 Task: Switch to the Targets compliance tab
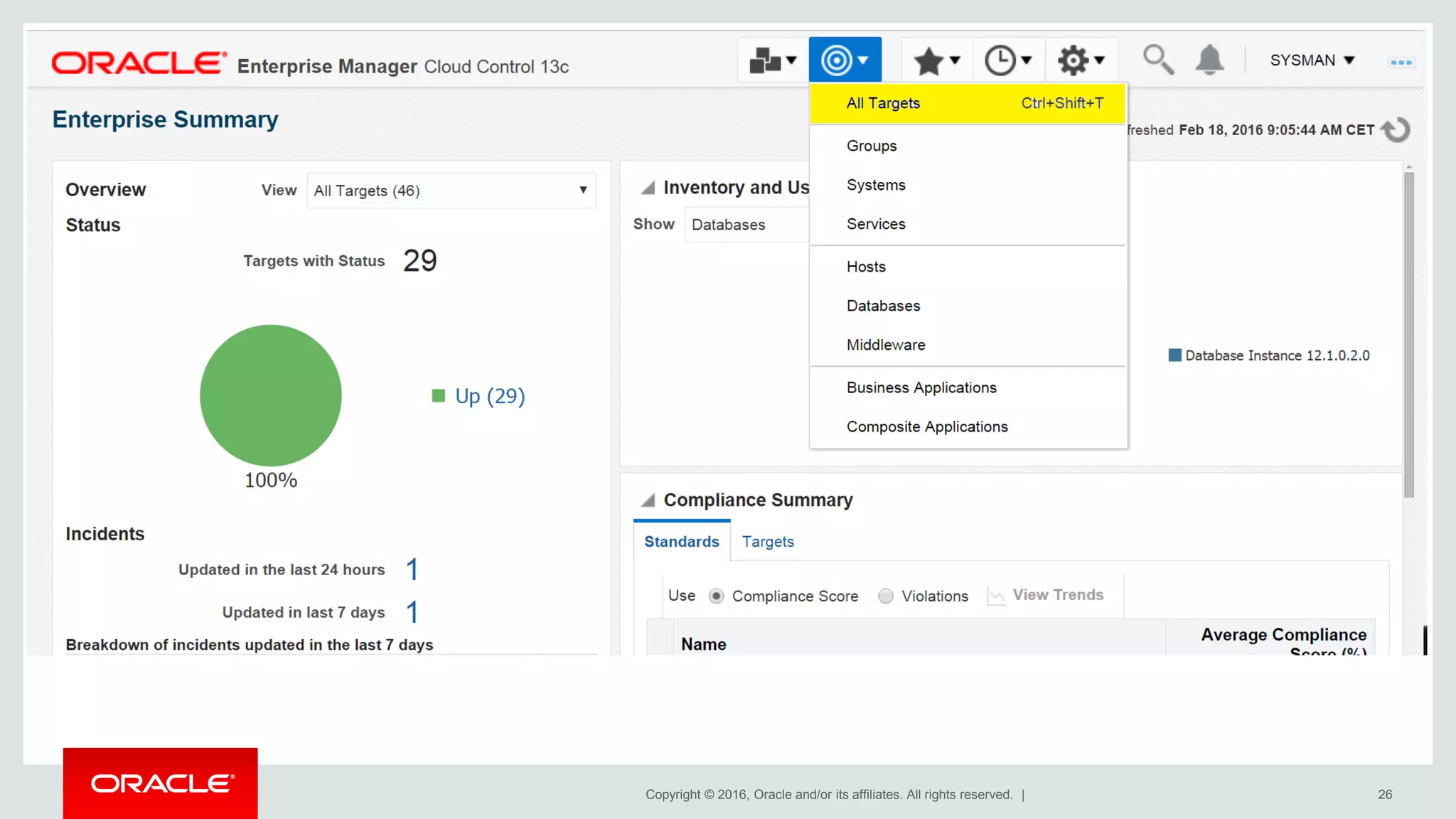[768, 542]
